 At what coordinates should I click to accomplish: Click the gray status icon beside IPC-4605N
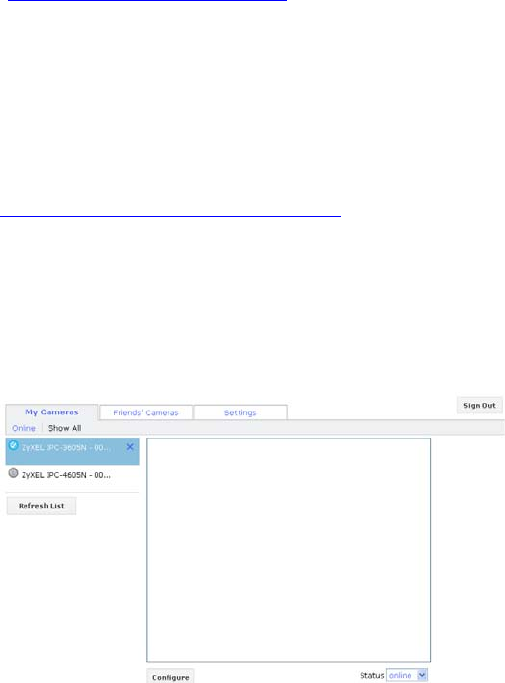point(14,473)
